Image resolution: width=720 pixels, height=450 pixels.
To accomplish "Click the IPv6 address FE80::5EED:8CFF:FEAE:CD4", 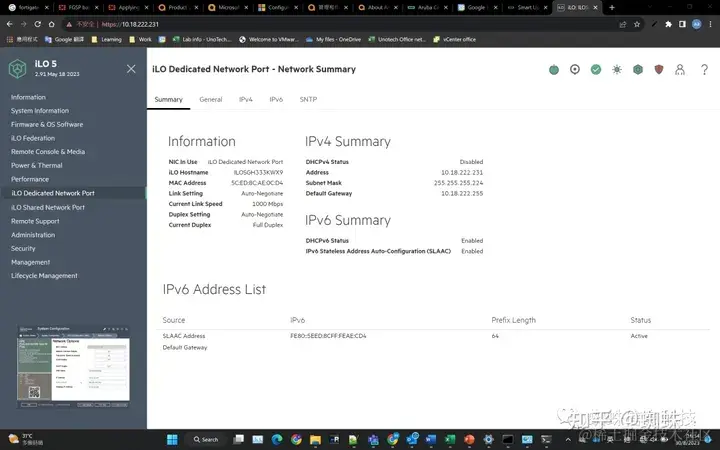I will (328, 336).
